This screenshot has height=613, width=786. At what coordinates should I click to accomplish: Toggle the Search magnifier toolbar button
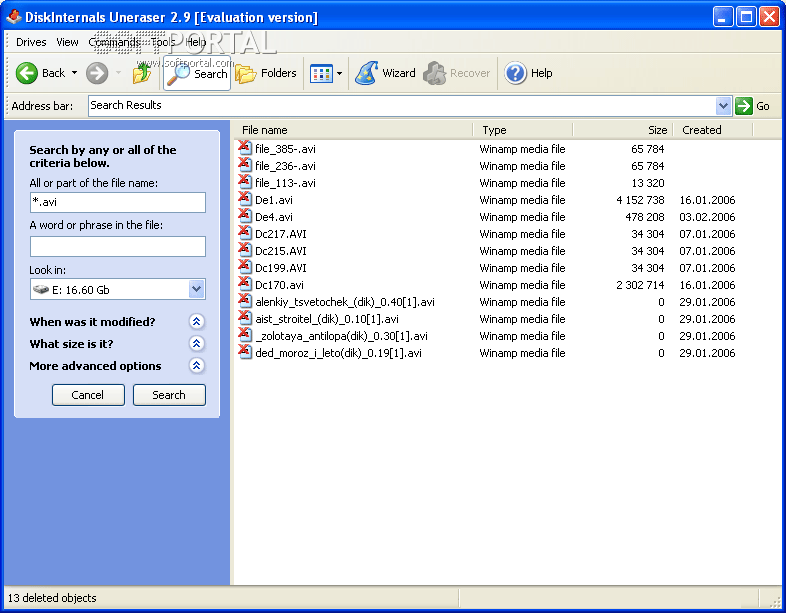click(x=196, y=73)
